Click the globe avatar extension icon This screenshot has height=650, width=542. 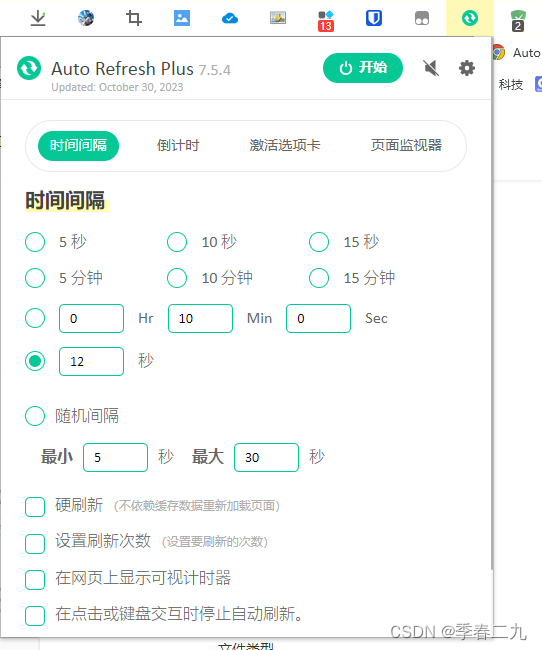(86, 18)
